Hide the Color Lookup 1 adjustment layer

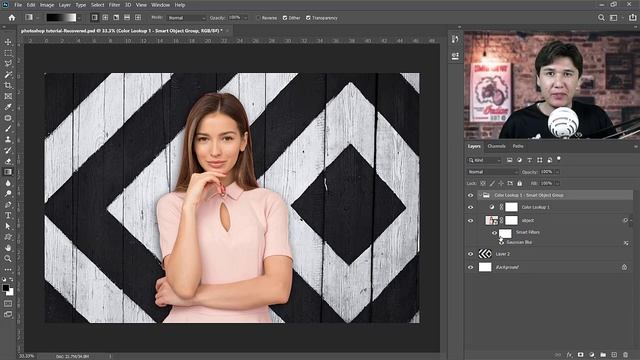470,207
